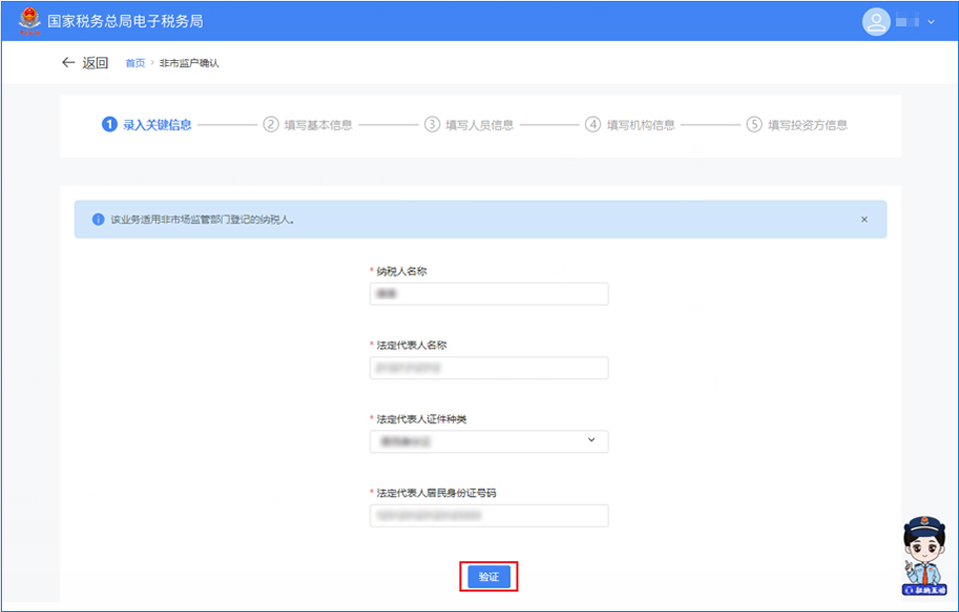Click the chevron in certificate type field
This screenshot has height=612, width=959.
tap(590, 441)
